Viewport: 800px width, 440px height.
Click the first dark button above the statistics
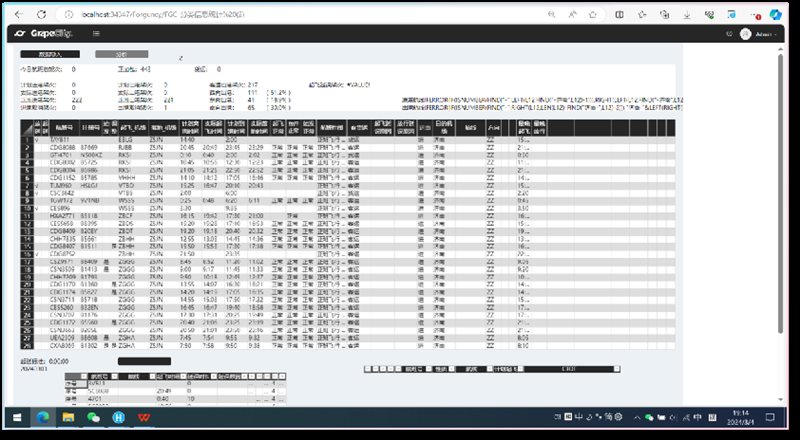(48, 53)
